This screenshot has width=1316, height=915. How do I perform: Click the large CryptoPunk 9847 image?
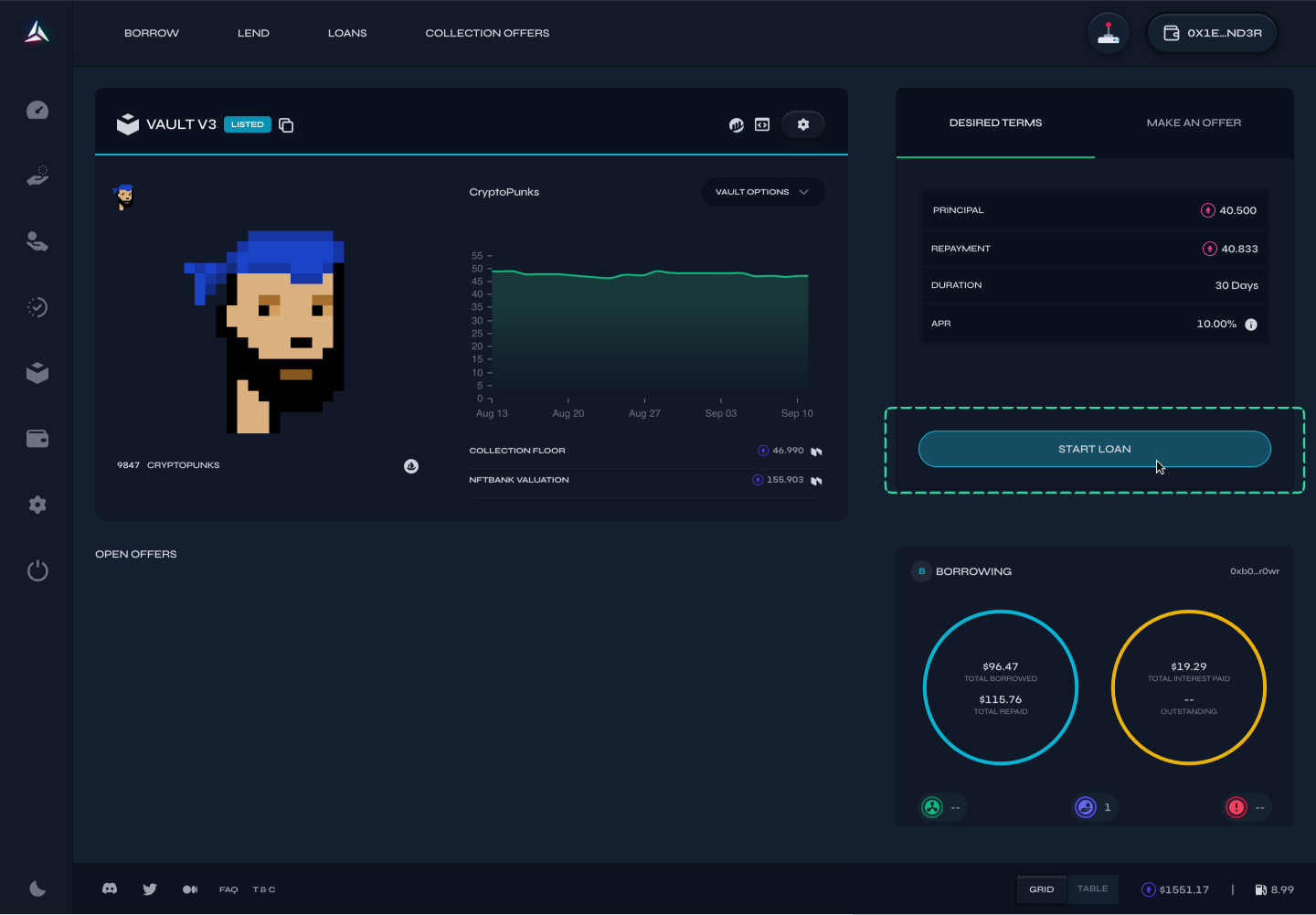(x=264, y=331)
